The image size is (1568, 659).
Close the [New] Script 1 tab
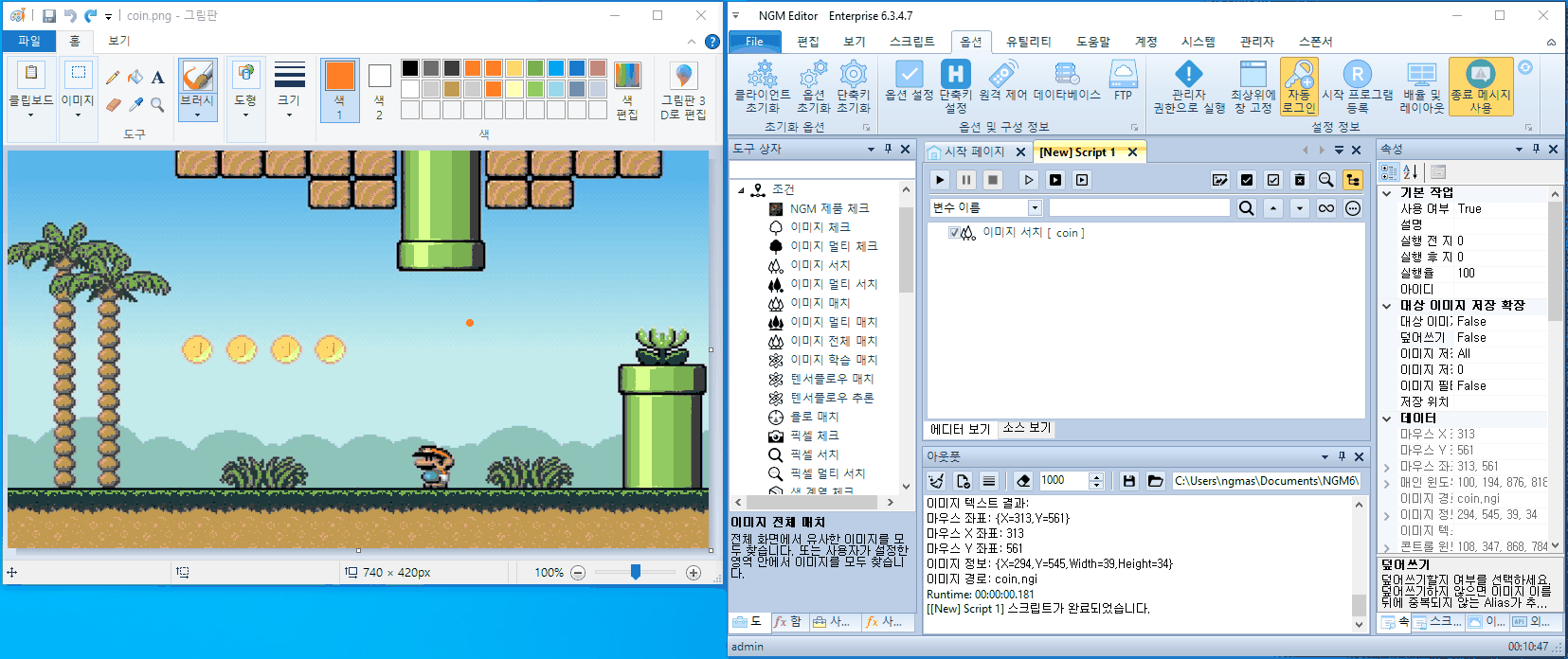coord(1132,151)
